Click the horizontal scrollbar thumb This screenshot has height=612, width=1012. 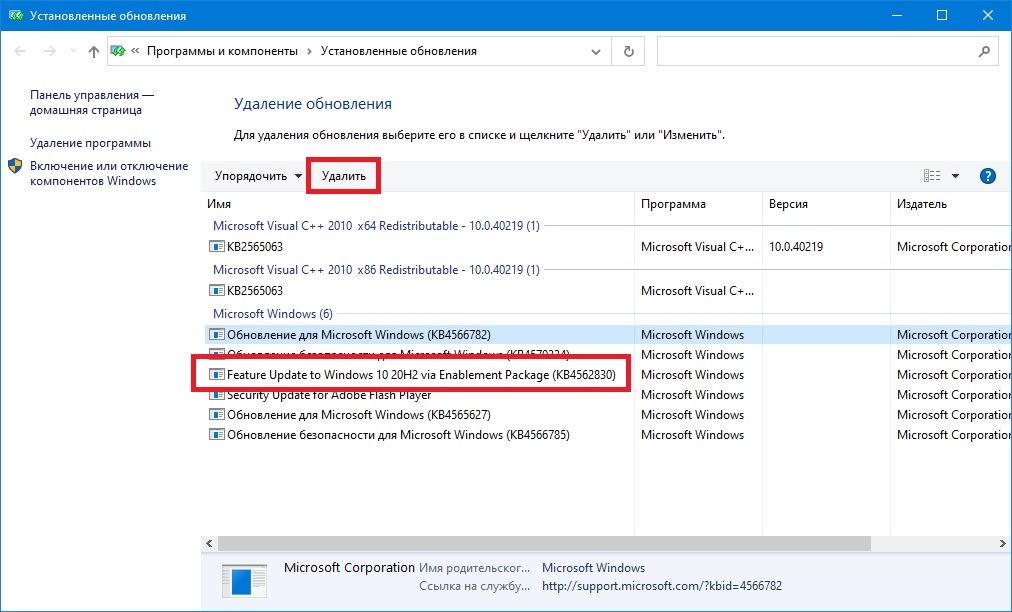pyautogui.click(x=544, y=544)
